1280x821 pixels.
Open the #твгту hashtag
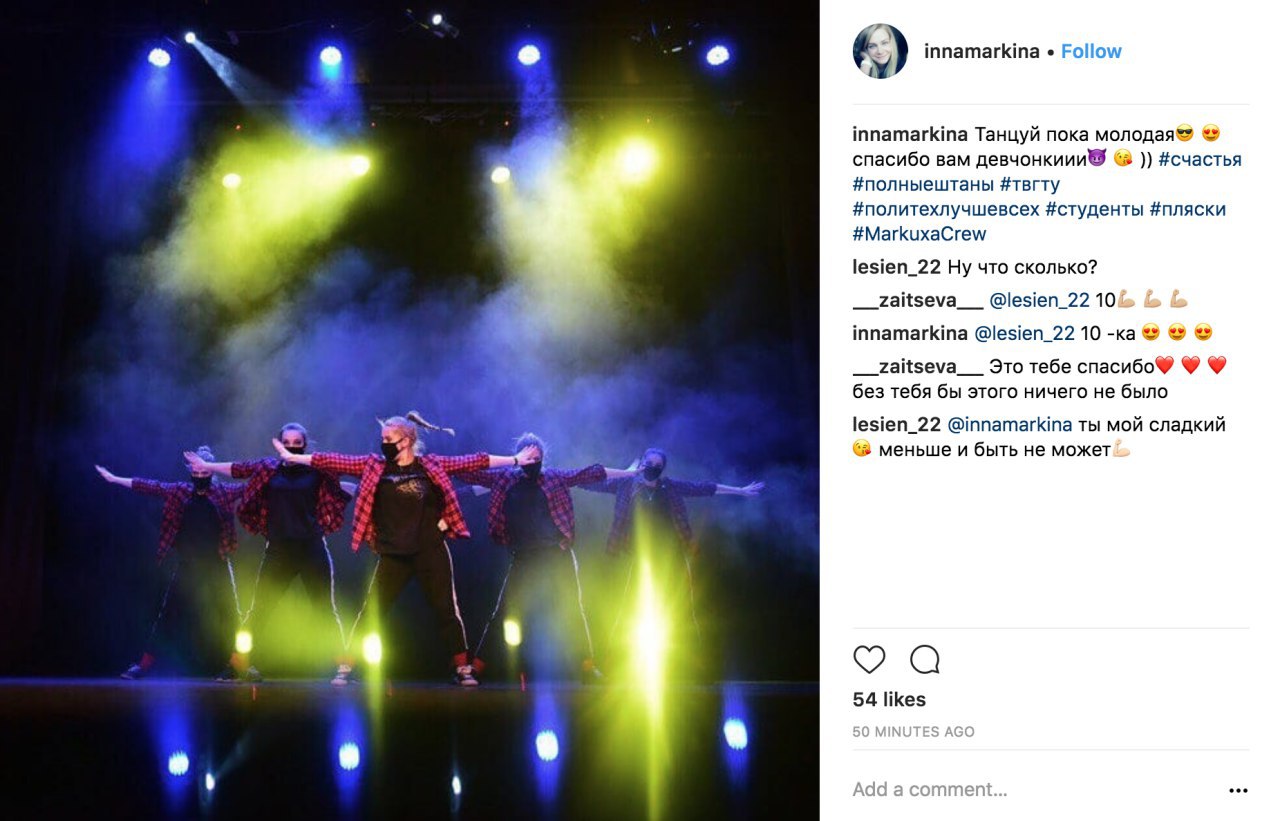point(1030,185)
